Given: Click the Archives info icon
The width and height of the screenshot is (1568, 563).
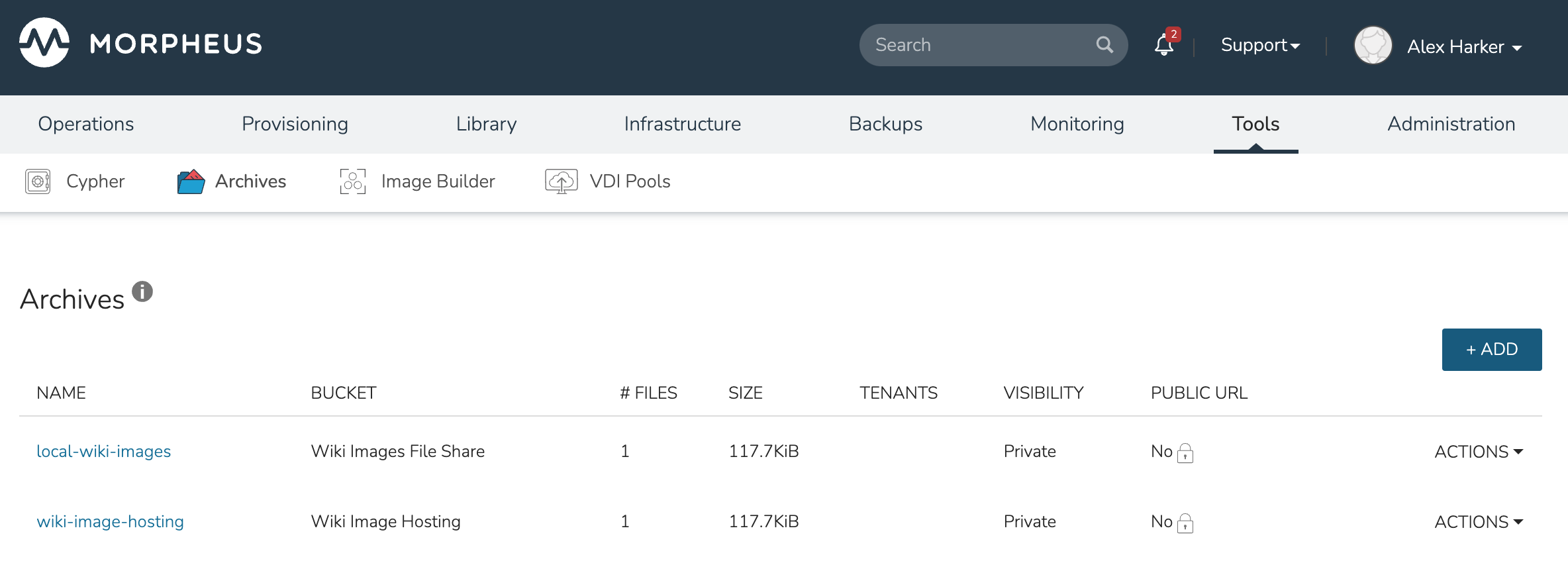Looking at the screenshot, I should point(142,291).
